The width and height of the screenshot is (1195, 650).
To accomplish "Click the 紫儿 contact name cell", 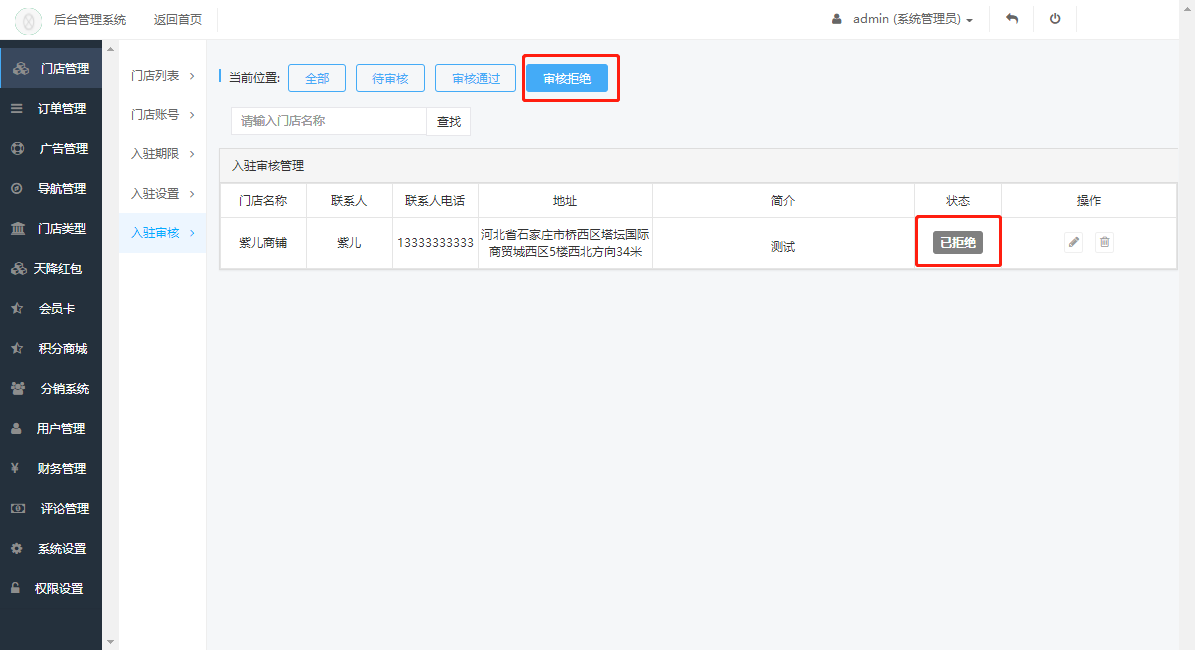I will (349, 243).
